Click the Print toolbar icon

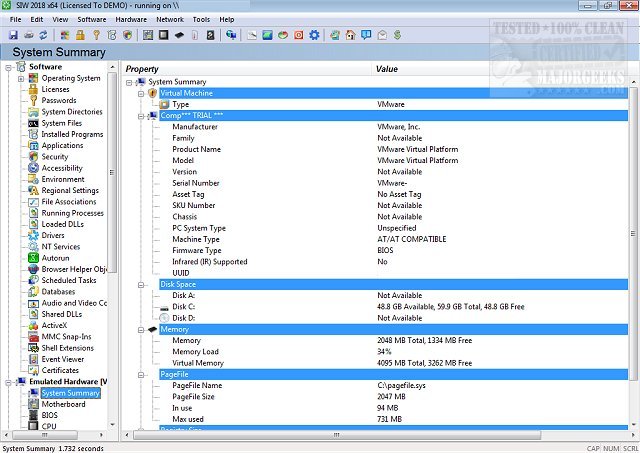(x=30, y=35)
